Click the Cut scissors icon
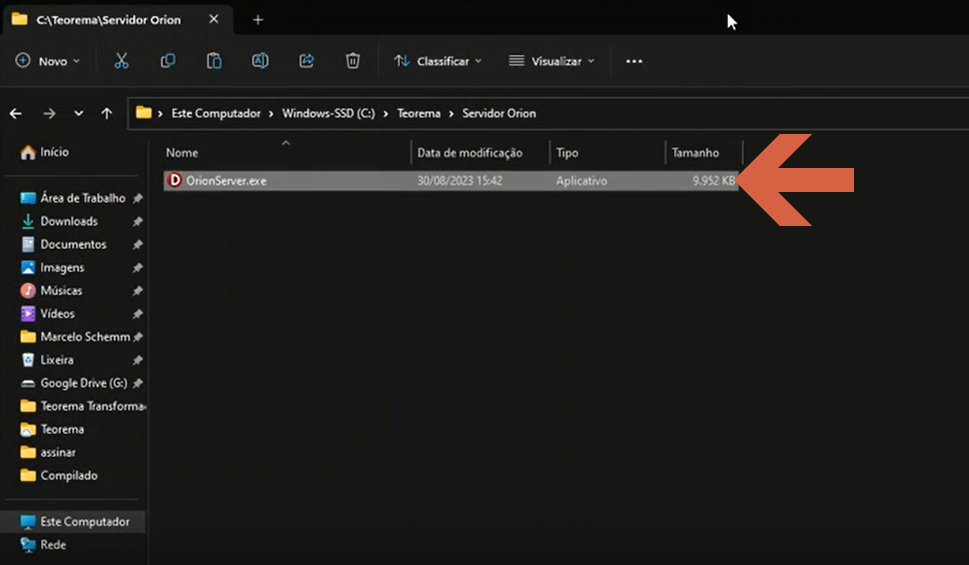This screenshot has width=969, height=565. pos(121,61)
